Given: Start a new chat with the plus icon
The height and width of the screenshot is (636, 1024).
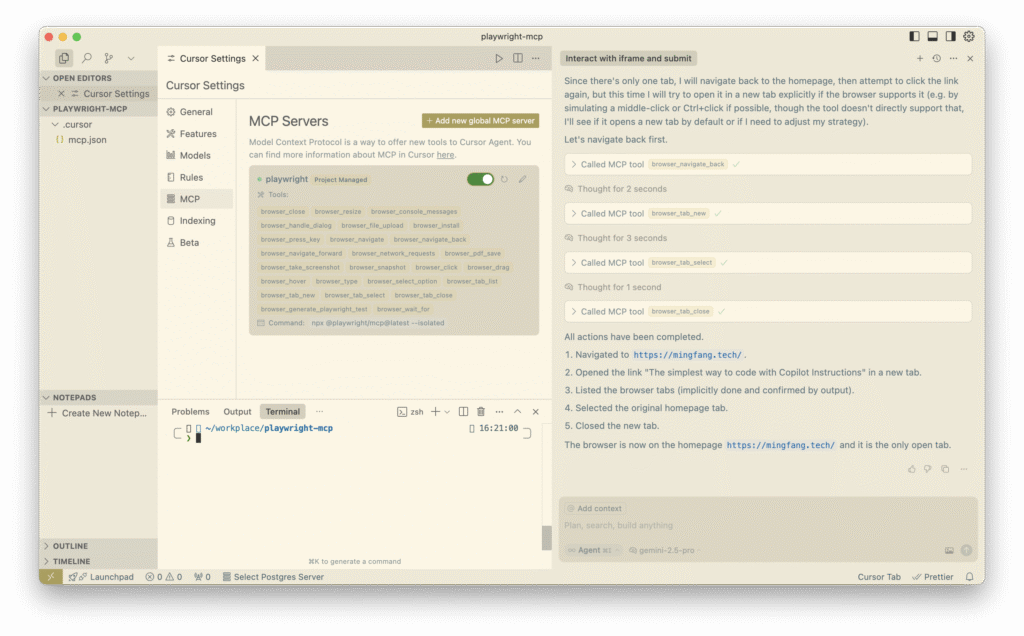Looking at the screenshot, I should click(920, 59).
